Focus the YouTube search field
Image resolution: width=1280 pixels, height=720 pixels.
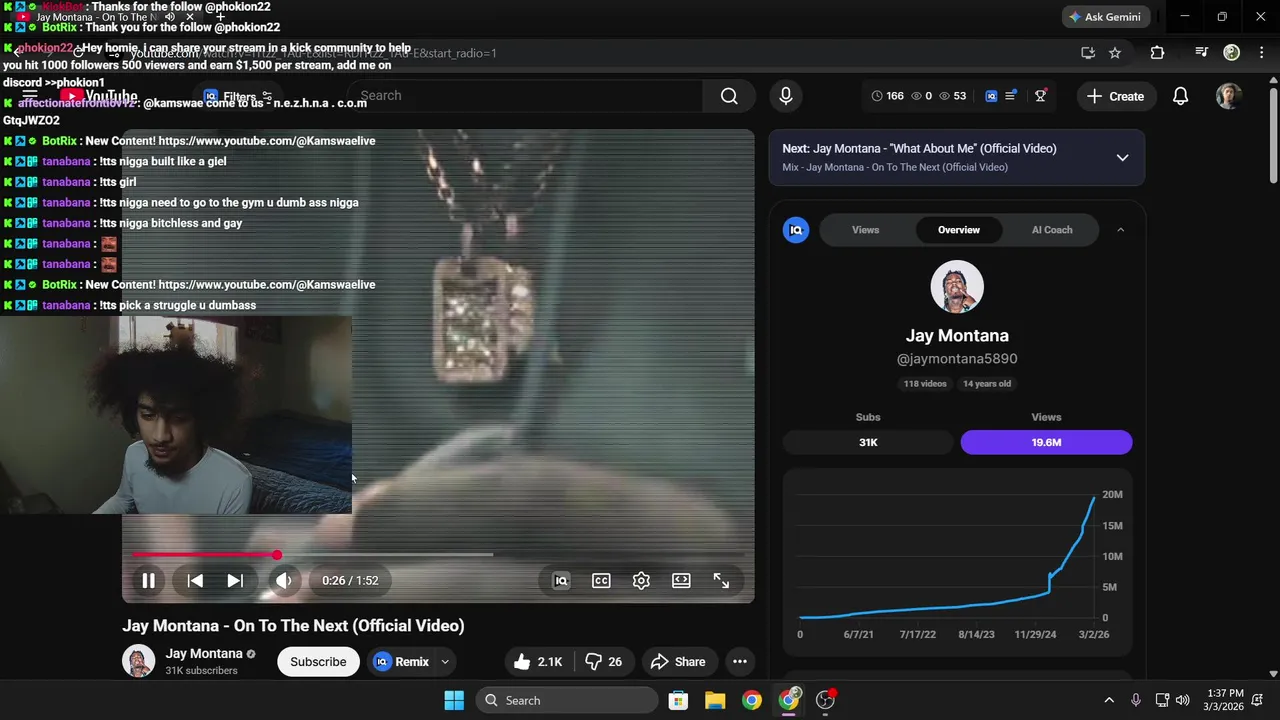coord(525,96)
